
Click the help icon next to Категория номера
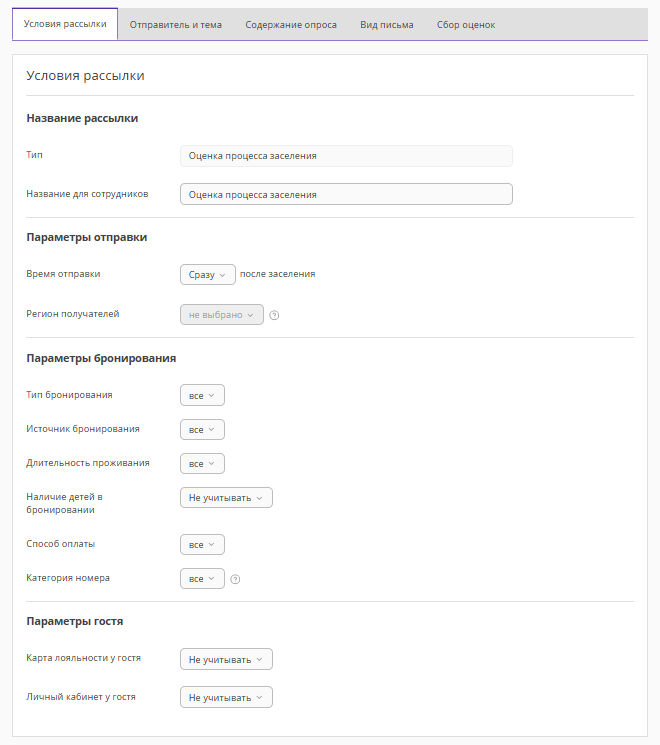tap(235, 579)
